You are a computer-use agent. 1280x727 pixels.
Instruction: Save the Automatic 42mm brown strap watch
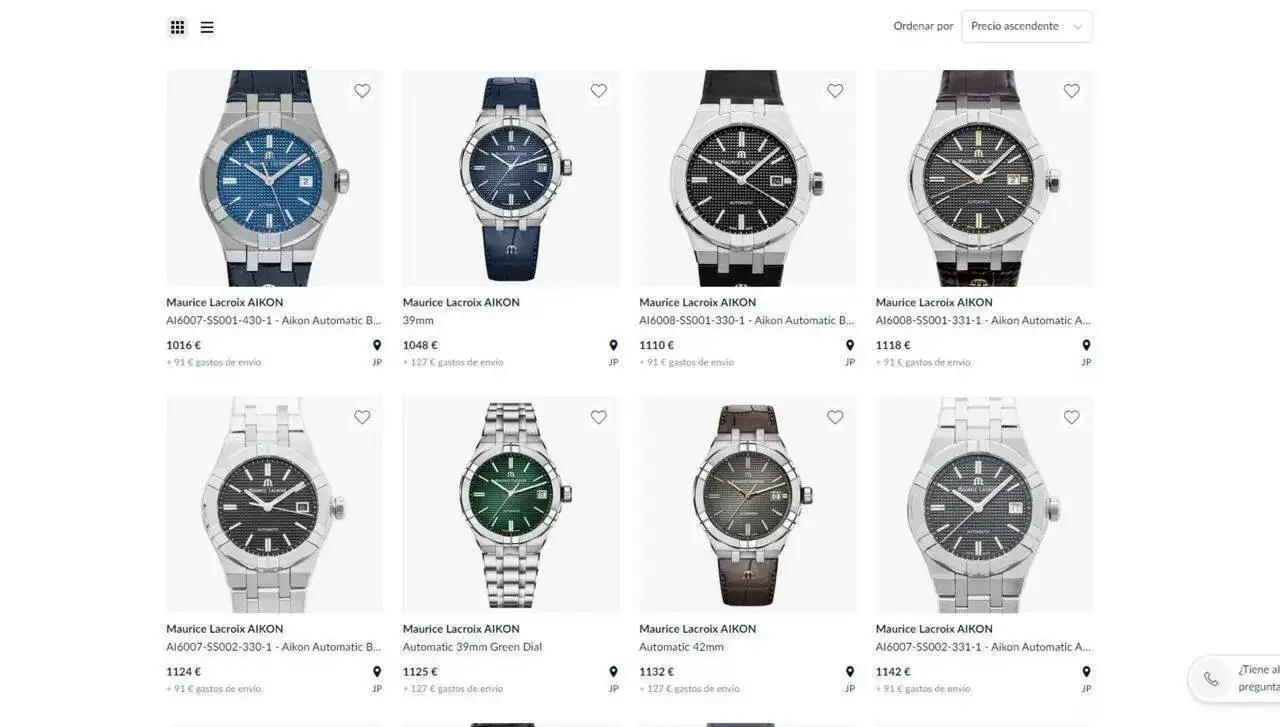click(835, 417)
